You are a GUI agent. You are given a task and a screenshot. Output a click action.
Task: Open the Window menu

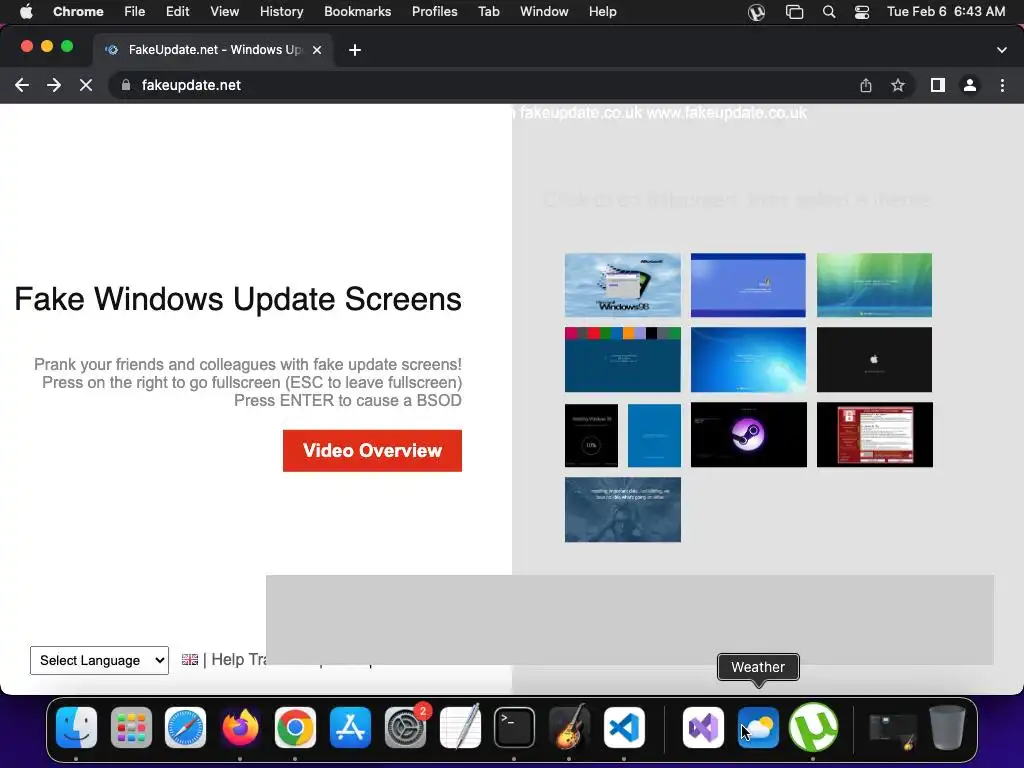click(544, 11)
